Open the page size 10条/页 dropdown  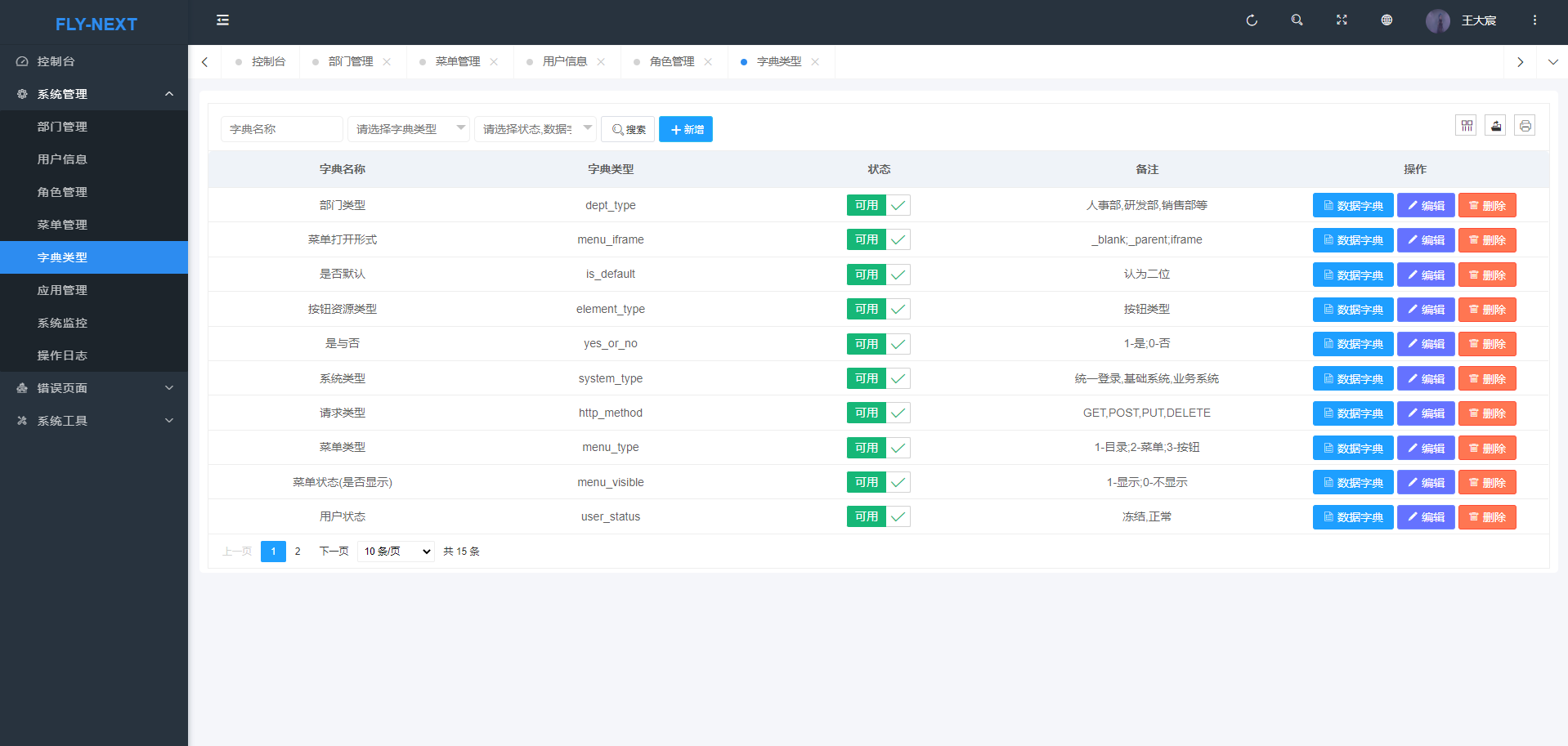[396, 552]
